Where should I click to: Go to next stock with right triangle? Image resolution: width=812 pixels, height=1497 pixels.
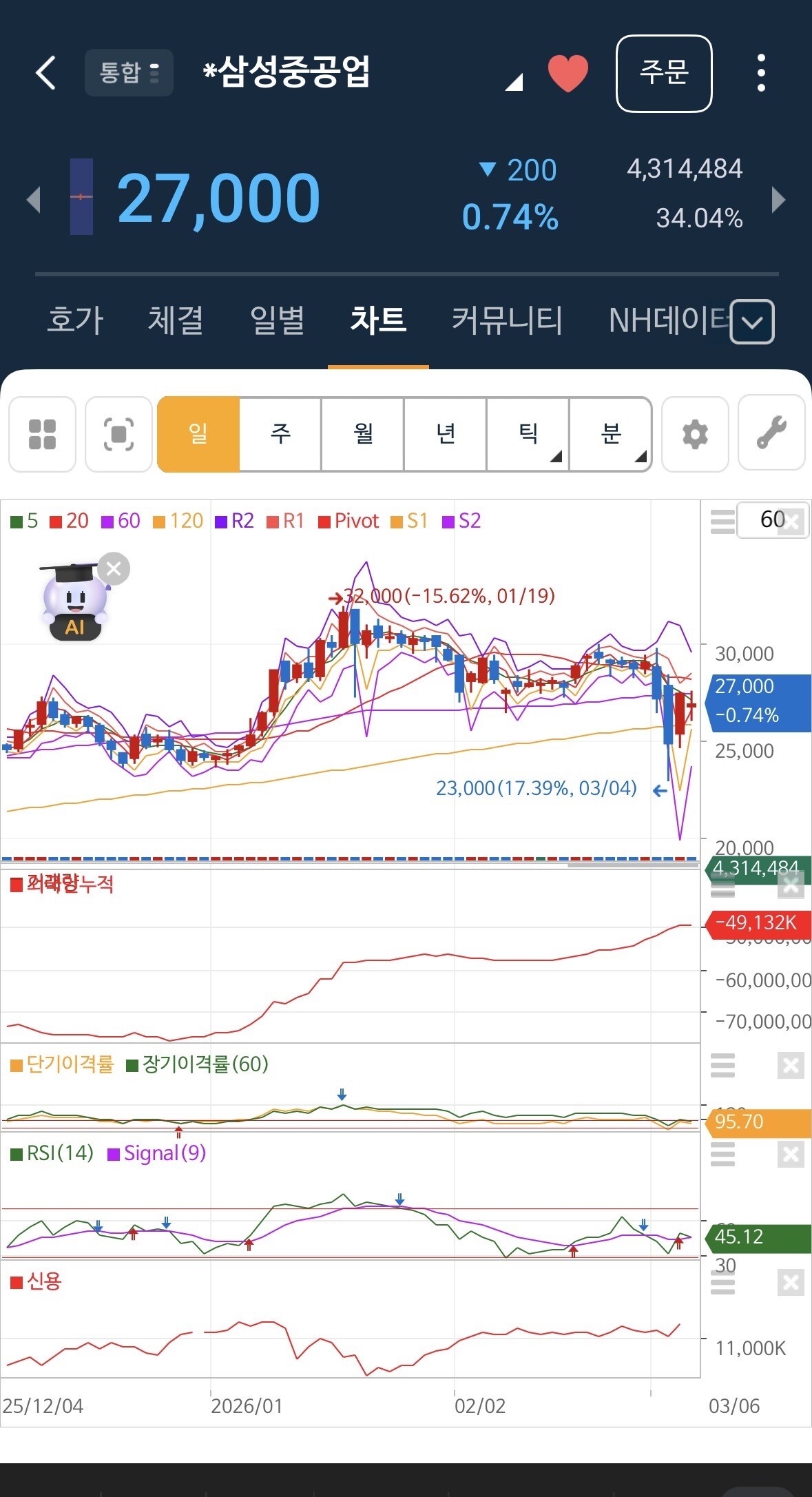779,199
